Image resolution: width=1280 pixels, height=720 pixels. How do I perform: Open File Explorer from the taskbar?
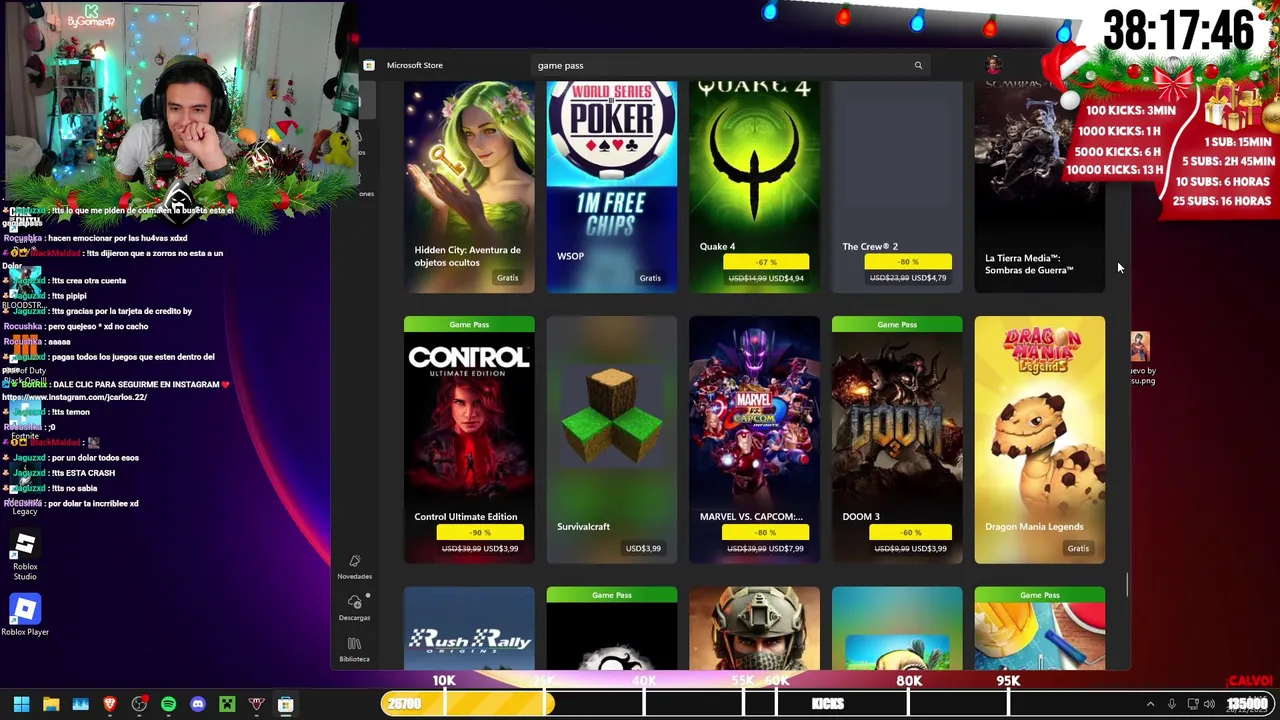[x=51, y=704]
